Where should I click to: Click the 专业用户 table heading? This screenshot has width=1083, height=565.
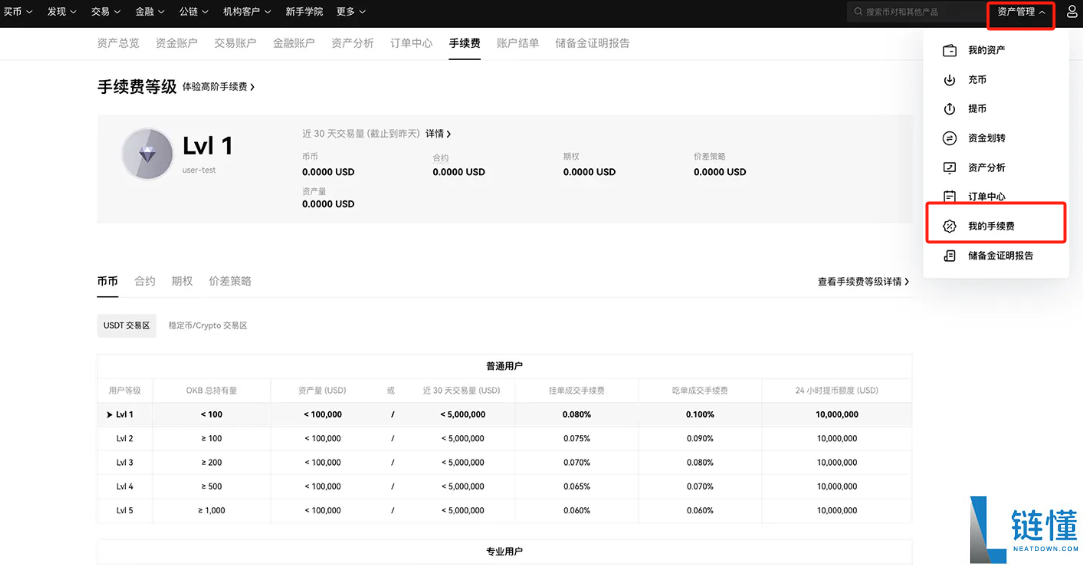504,552
